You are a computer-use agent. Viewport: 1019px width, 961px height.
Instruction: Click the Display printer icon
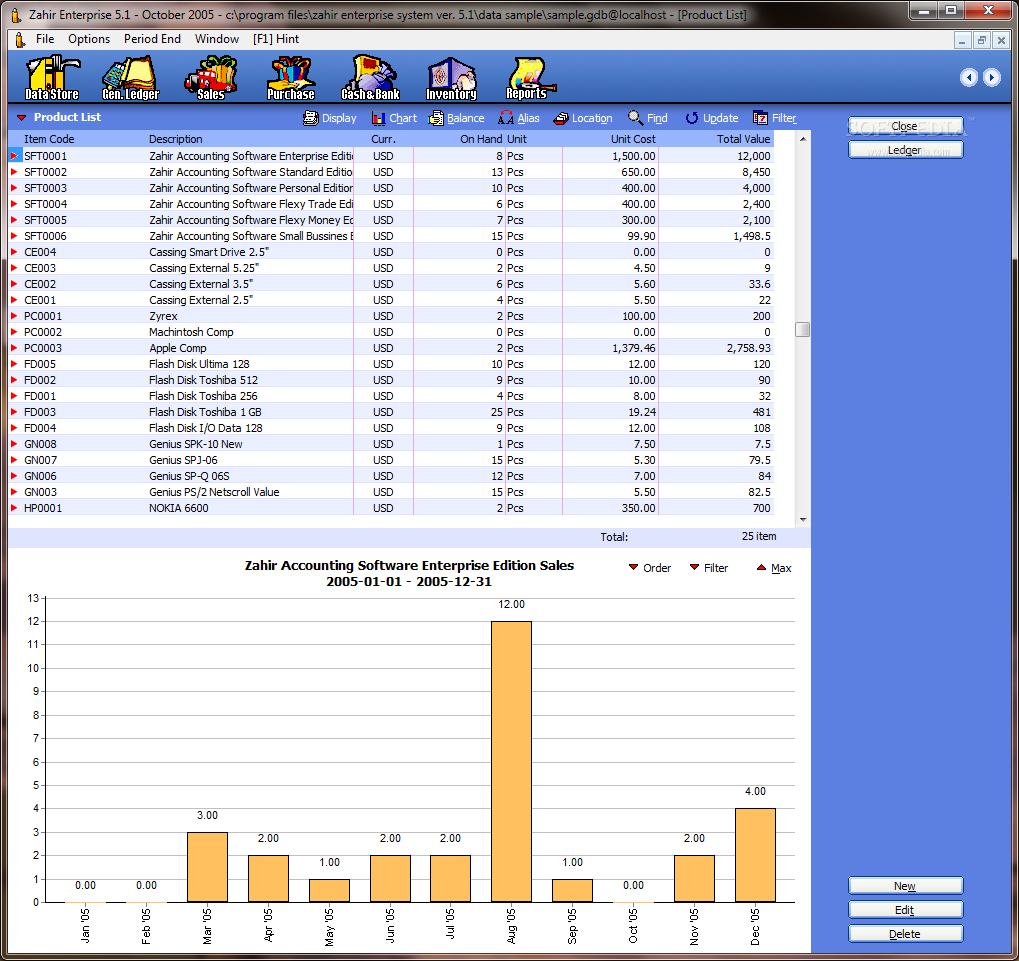coord(311,118)
